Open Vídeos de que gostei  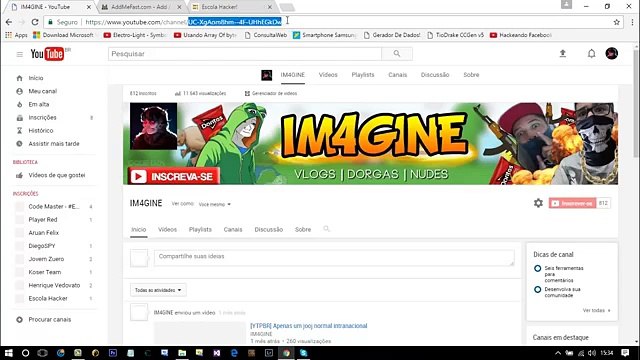tap(57, 175)
